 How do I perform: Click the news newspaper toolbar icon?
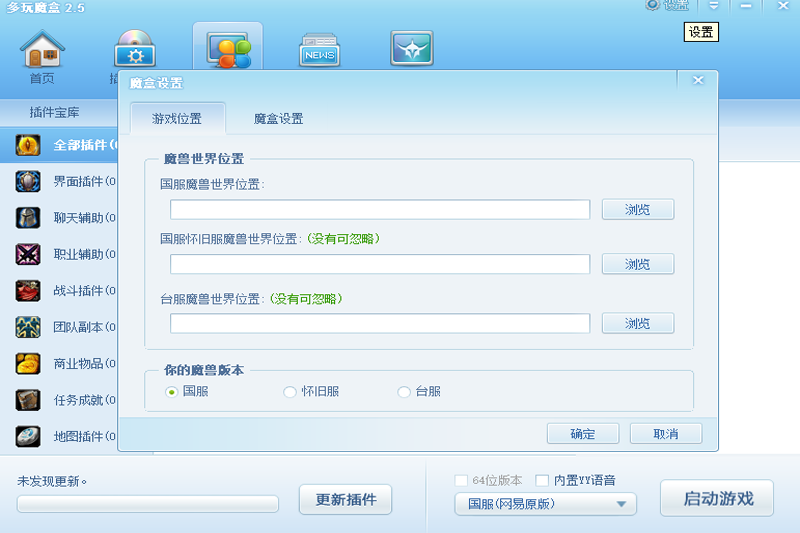319,52
